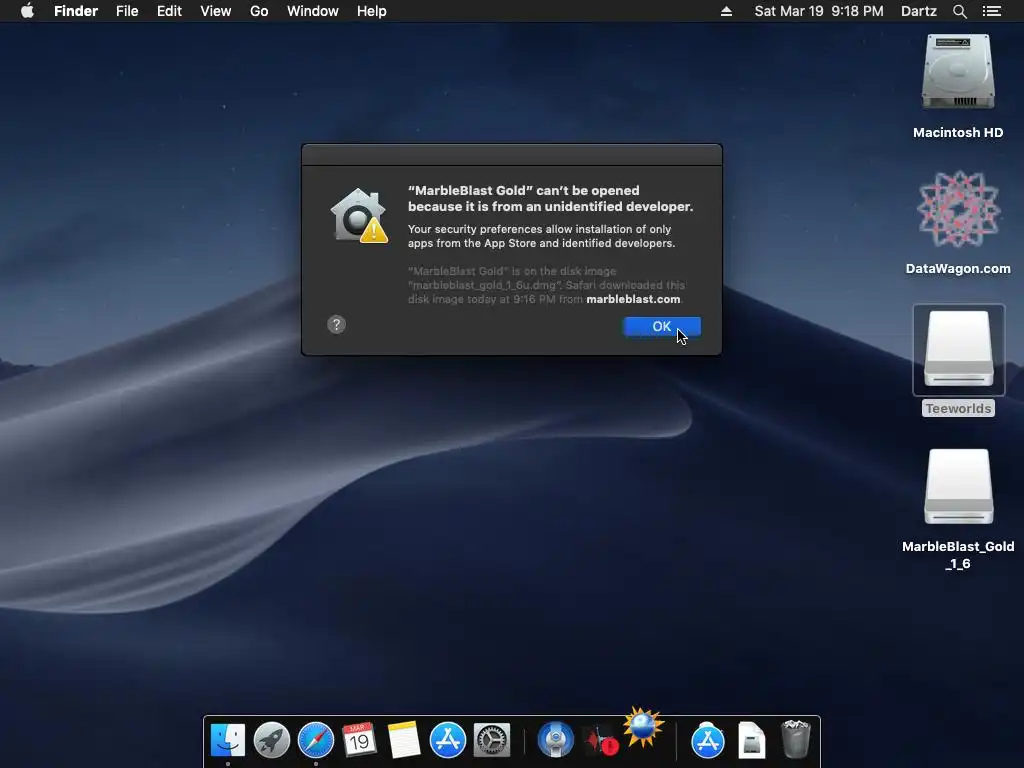The image size is (1024, 768).
Task: Open the Trash in the Dock
Action: pyautogui.click(x=795, y=739)
